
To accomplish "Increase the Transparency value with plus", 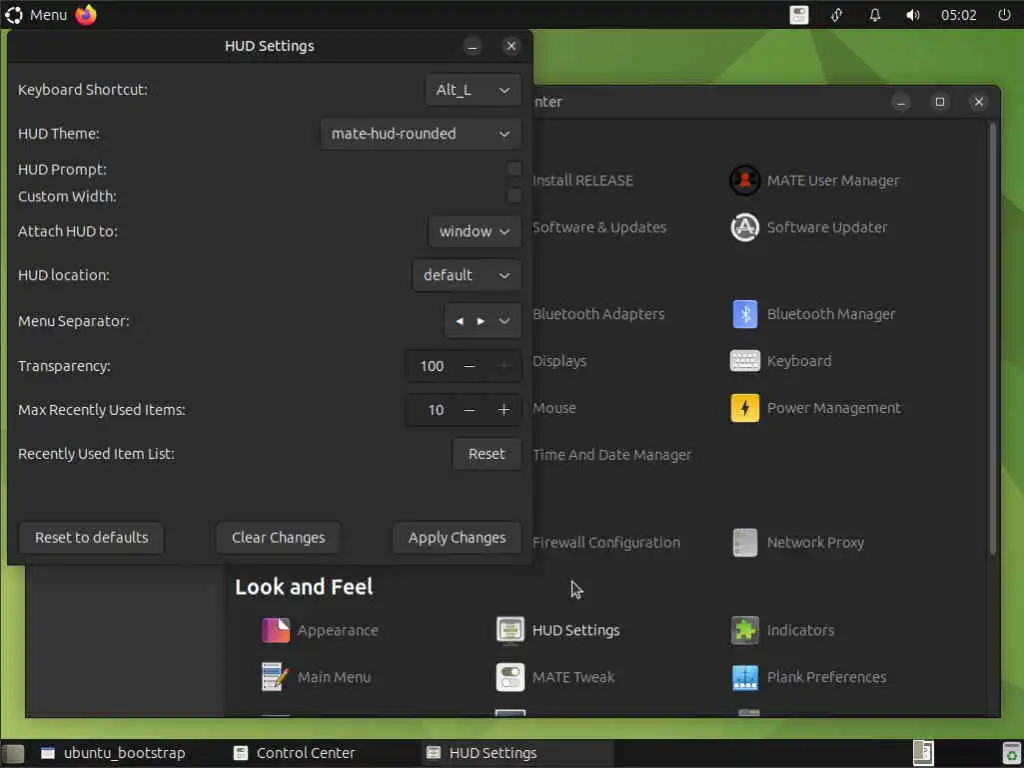I will tap(504, 366).
